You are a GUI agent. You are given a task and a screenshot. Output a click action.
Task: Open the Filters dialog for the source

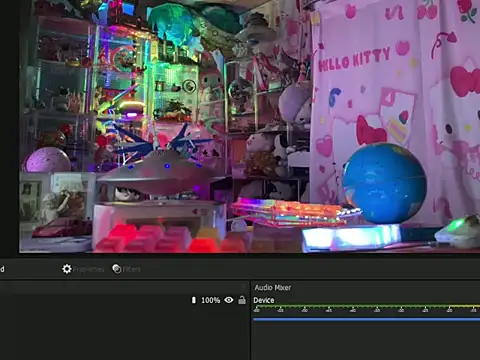pos(126,269)
